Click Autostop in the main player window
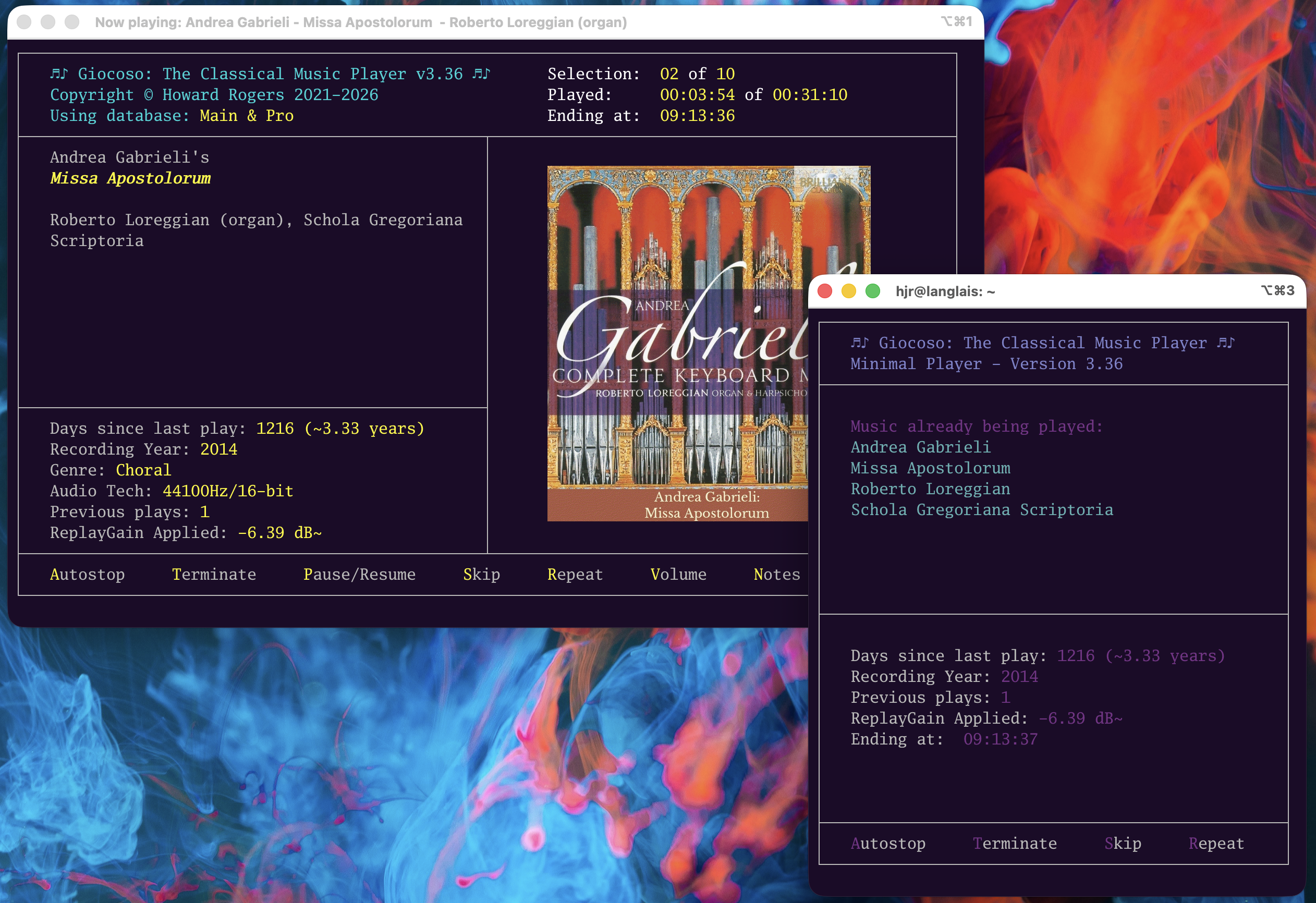The height and width of the screenshot is (903, 1316). [87, 574]
